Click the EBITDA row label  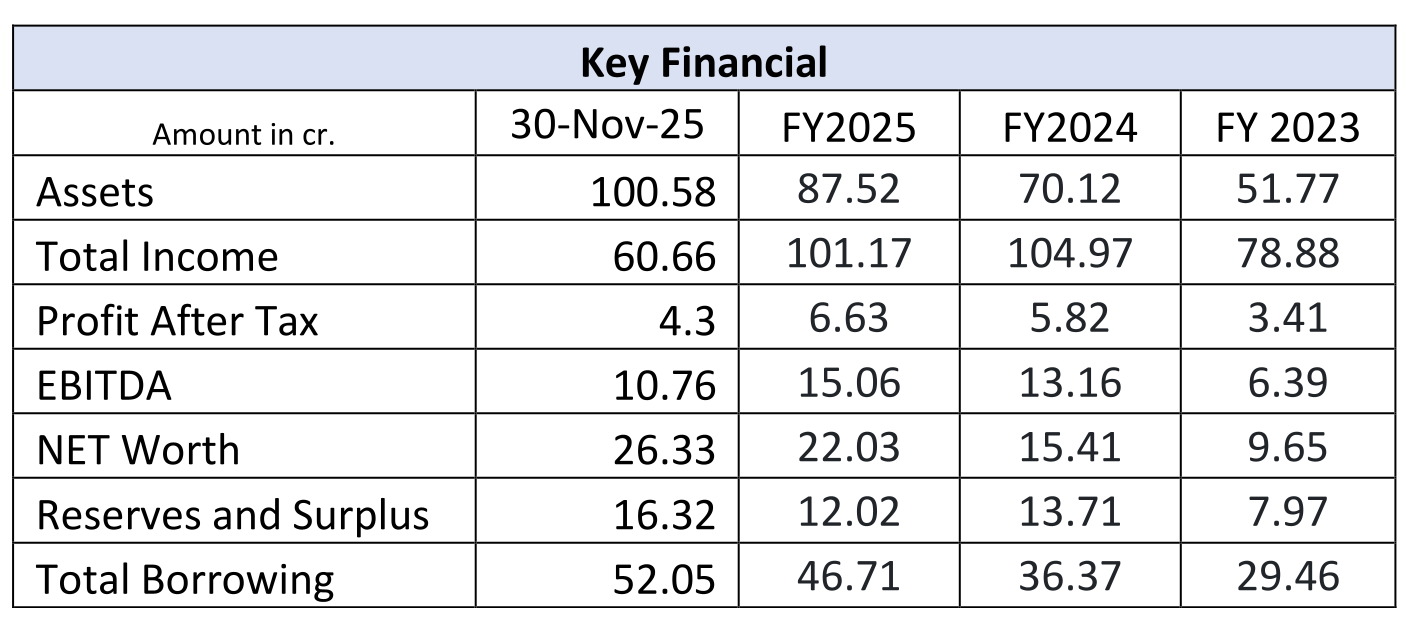point(104,386)
